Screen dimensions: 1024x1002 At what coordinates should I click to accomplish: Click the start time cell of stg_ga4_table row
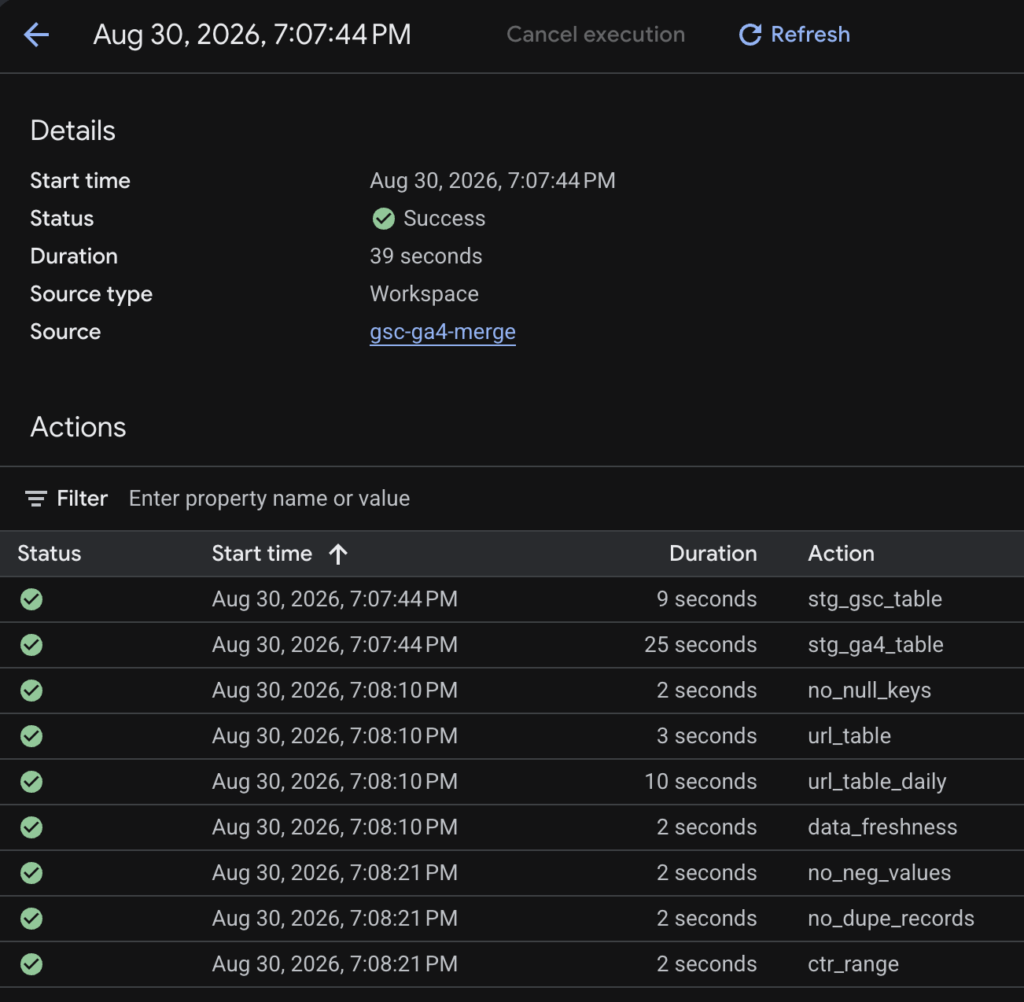click(x=334, y=645)
